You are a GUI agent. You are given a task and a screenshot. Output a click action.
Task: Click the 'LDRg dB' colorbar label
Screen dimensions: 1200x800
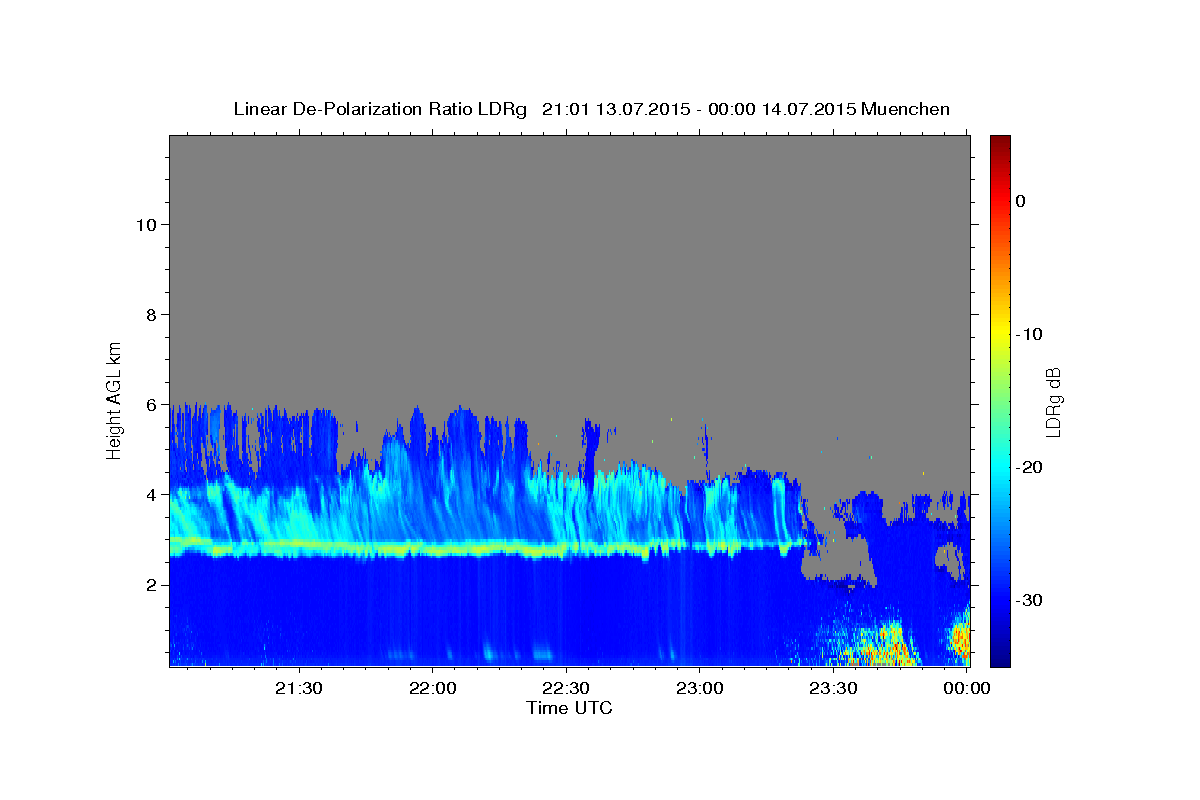pyautogui.click(x=1053, y=402)
